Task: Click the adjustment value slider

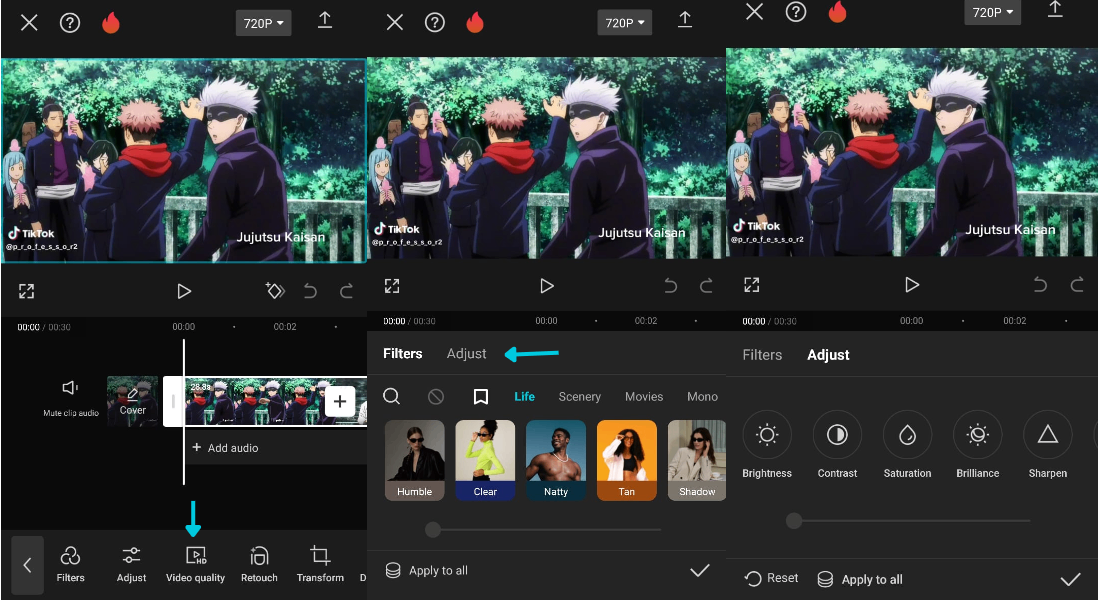Action: (908, 521)
